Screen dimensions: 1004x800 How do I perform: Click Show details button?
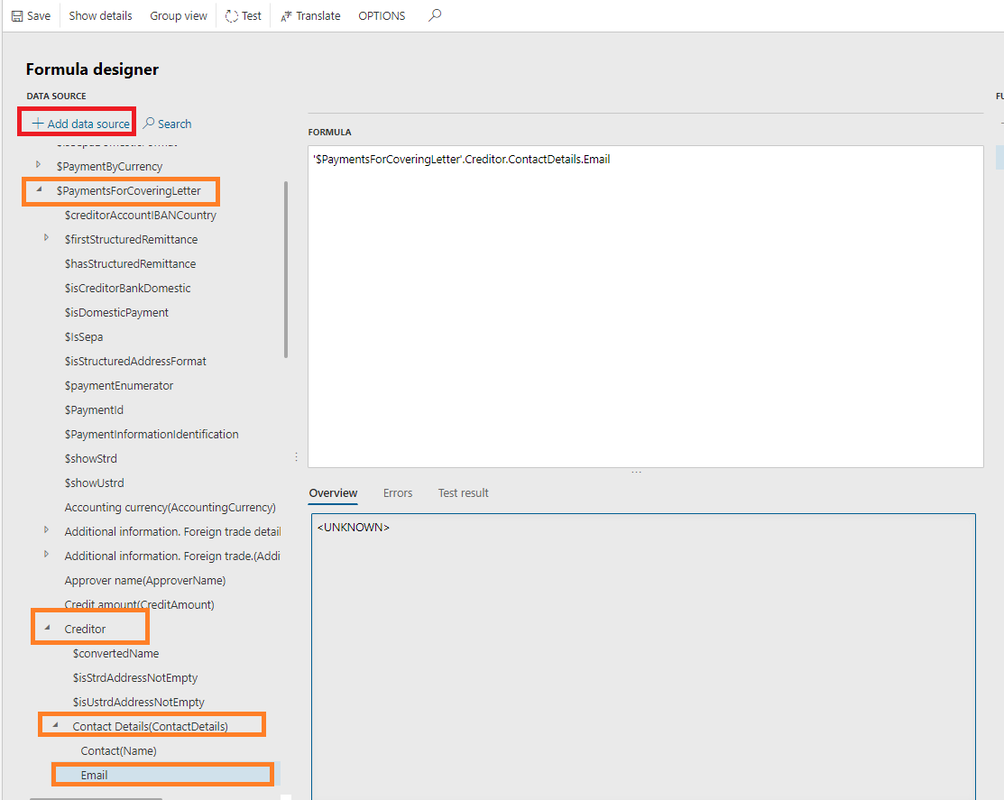point(100,16)
